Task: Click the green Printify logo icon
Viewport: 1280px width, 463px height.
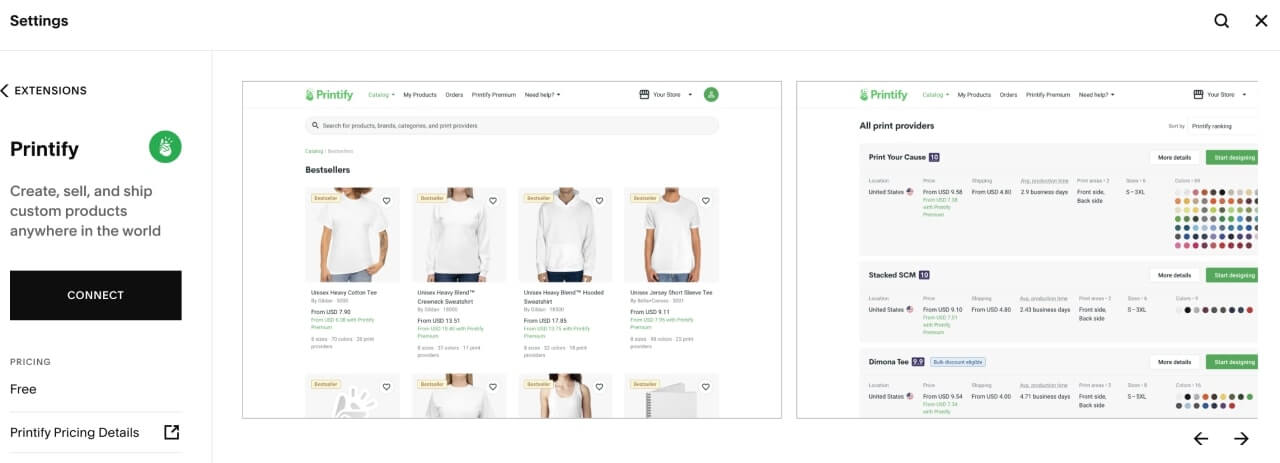Action: [x=165, y=147]
